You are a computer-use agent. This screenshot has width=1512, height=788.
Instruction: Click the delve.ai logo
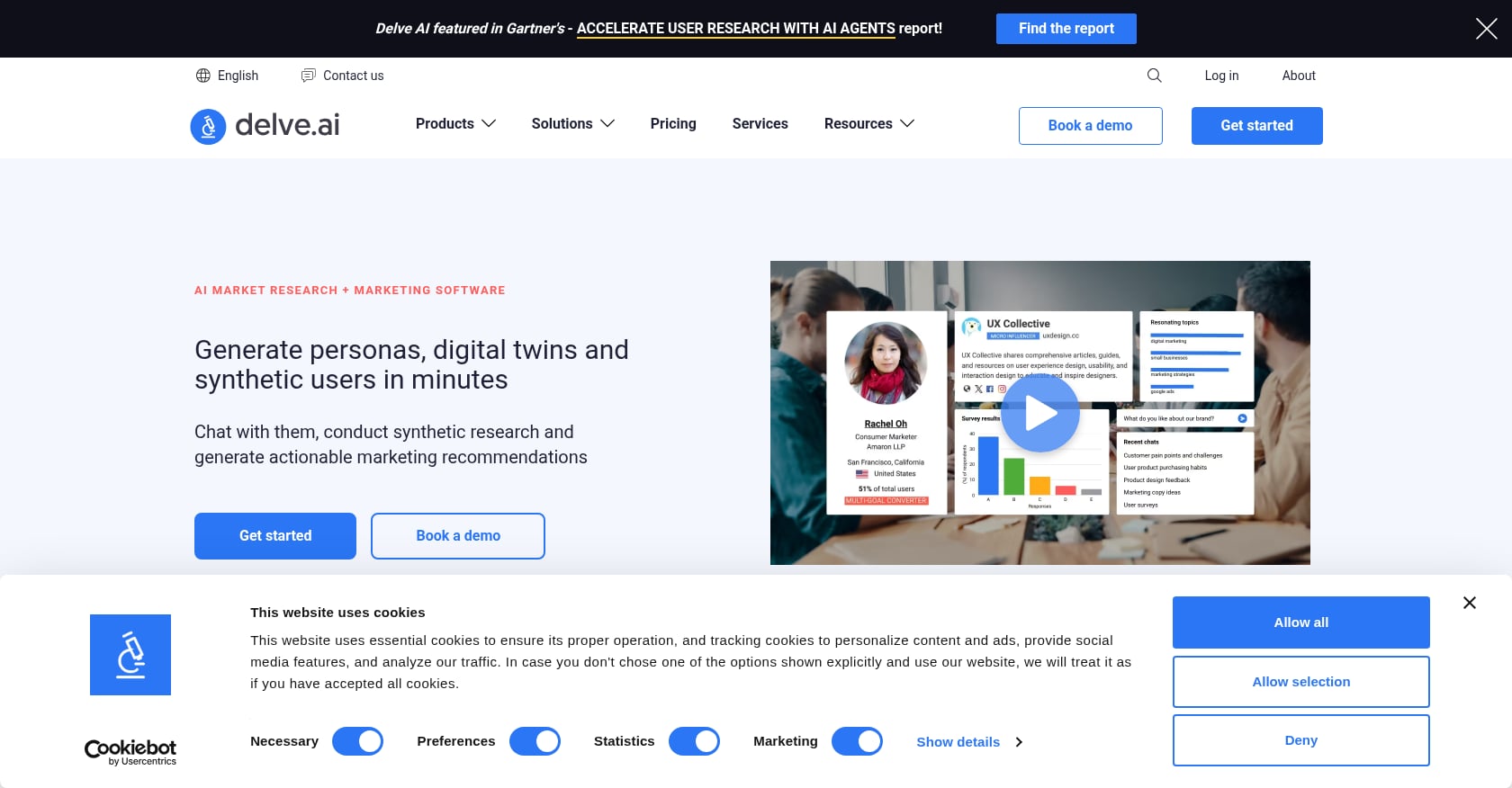pyautogui.click(x=265, y=126)
